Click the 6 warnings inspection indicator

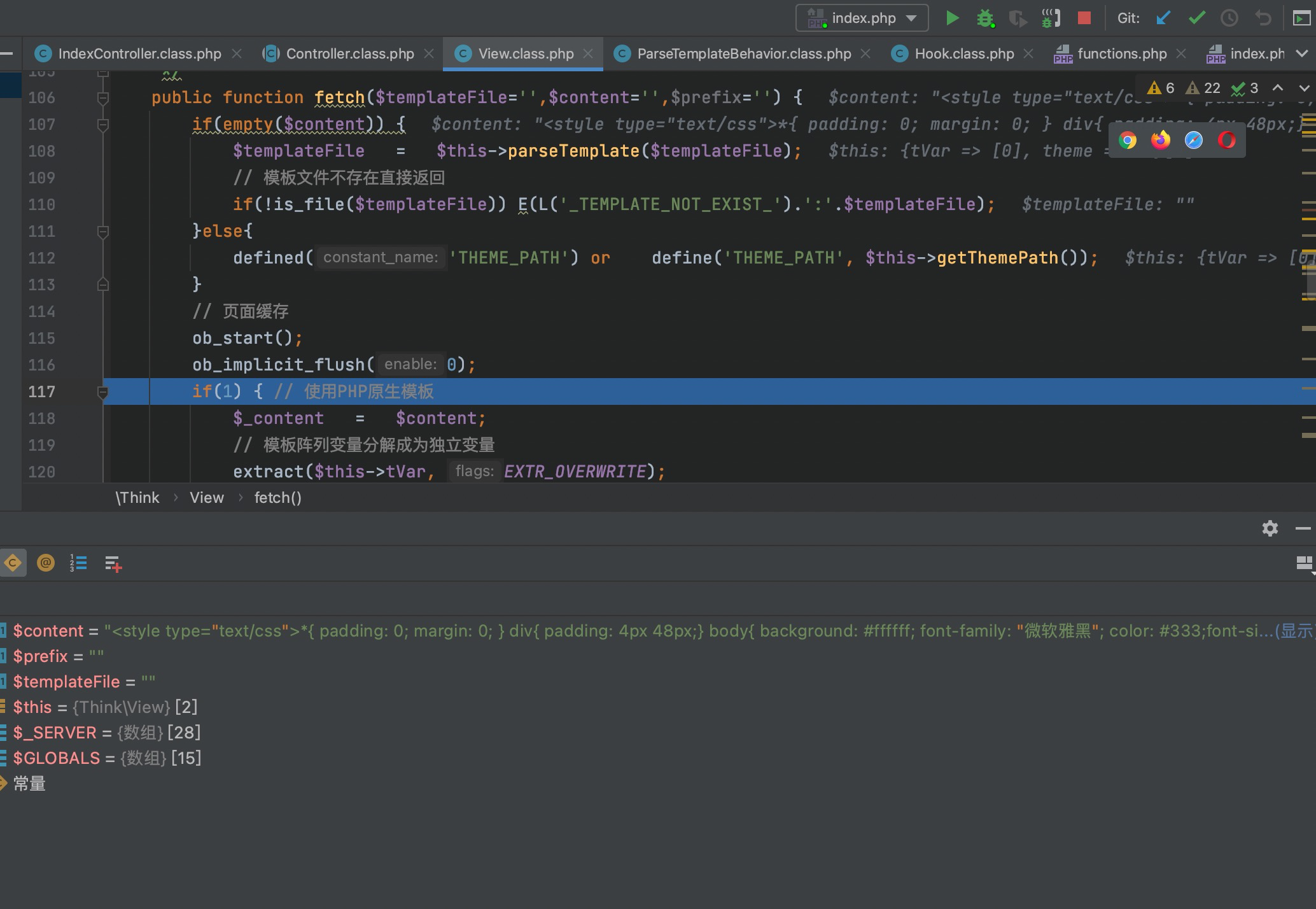coord(1161,88)
